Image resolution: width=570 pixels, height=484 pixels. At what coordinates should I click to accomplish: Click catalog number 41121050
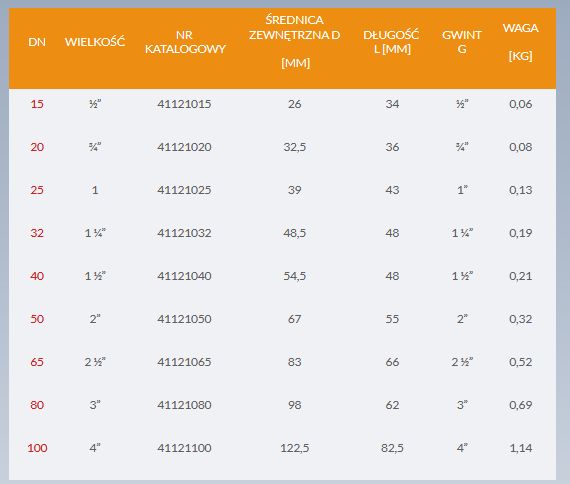[184, 319]
